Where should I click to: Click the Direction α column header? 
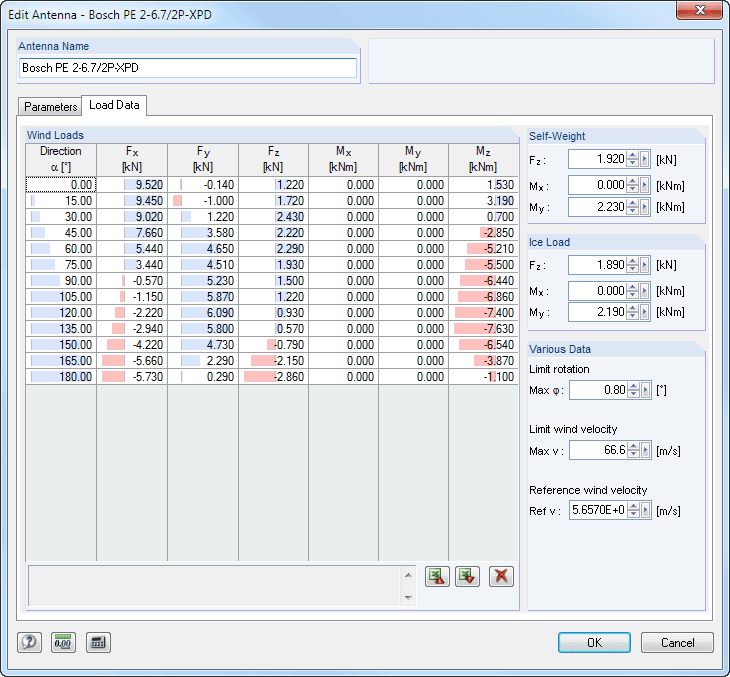61,159
